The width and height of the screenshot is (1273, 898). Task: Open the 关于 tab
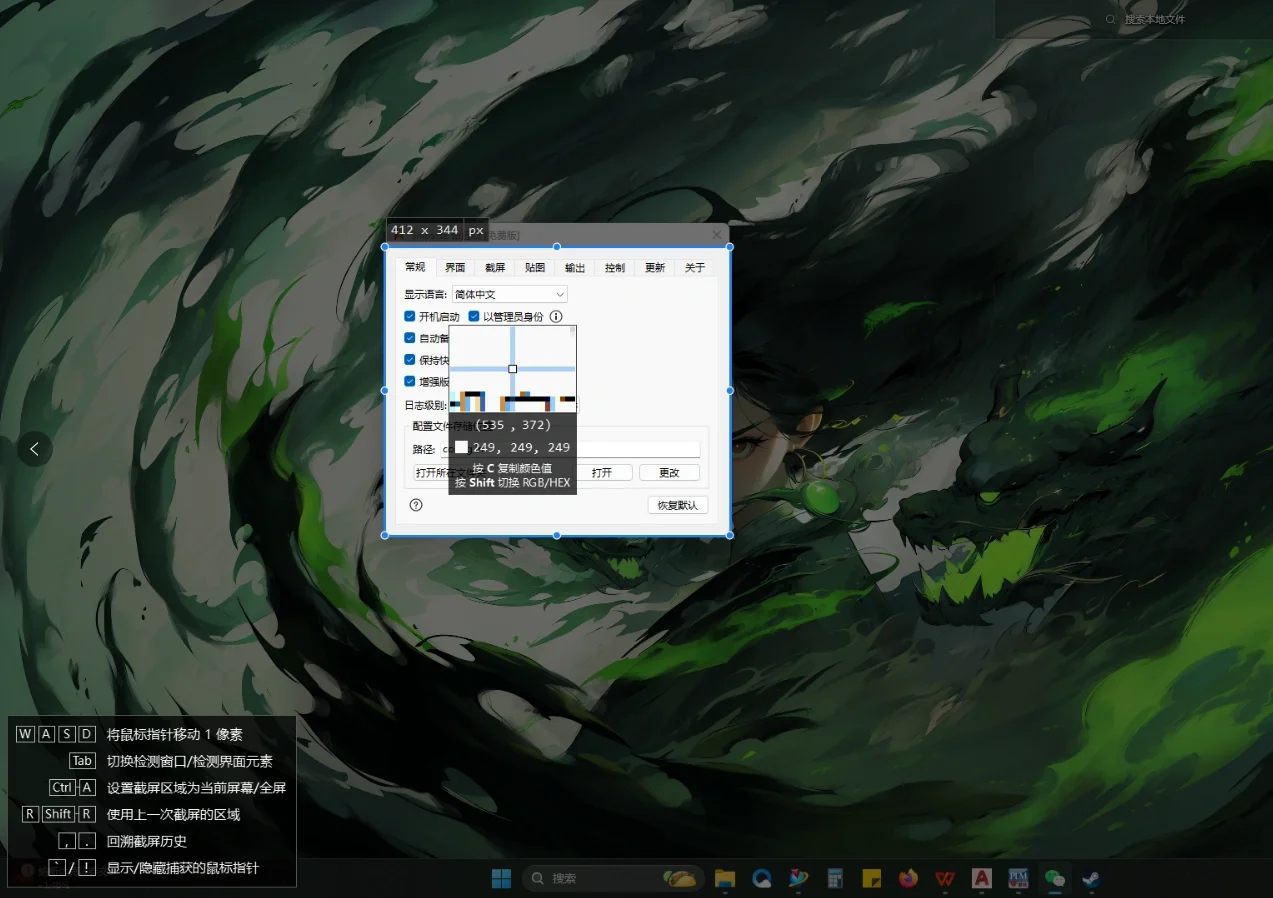pyautogui.click(x=695, y=267)
